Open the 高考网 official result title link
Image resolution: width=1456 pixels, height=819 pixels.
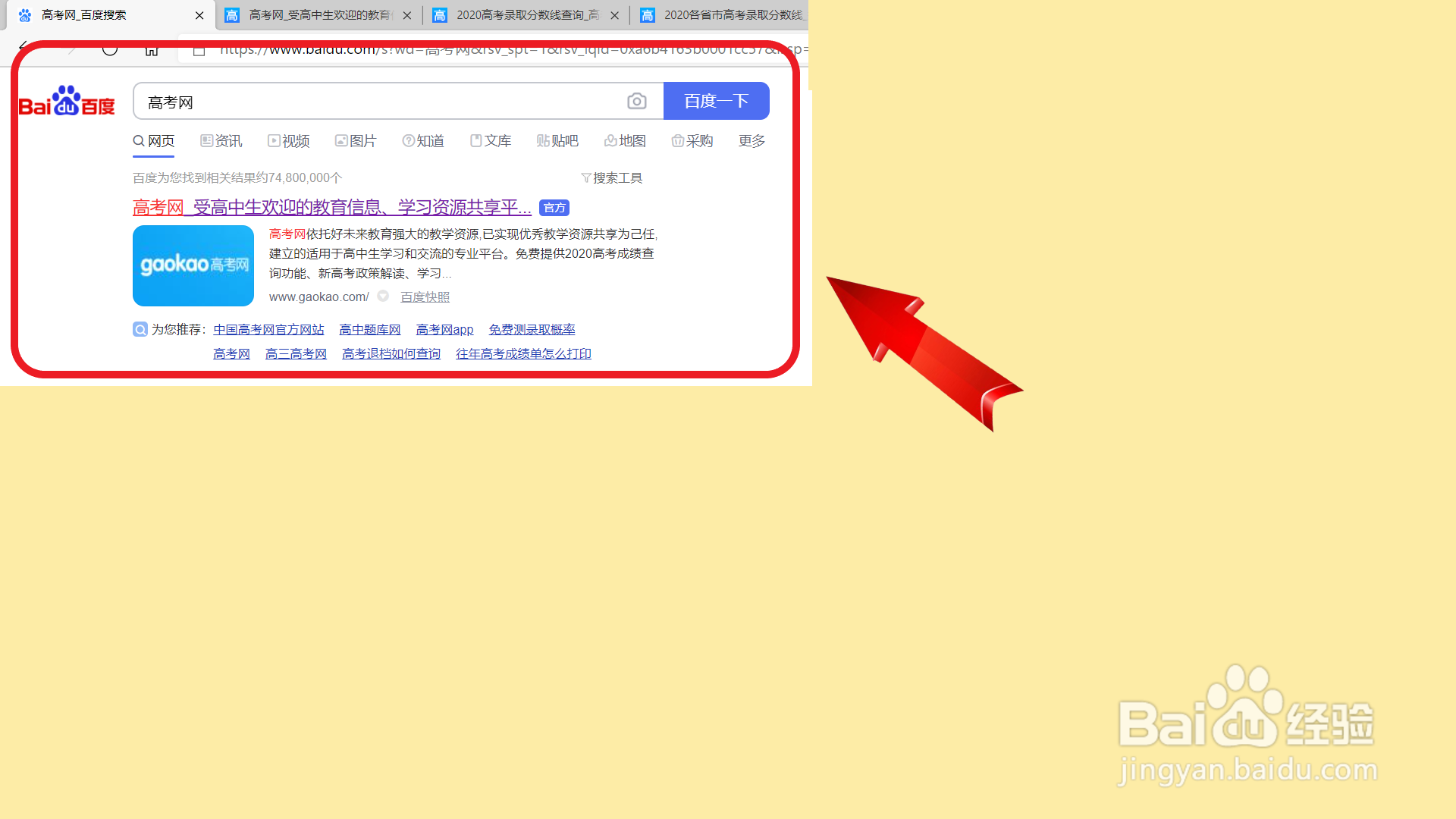coord(332,207)
